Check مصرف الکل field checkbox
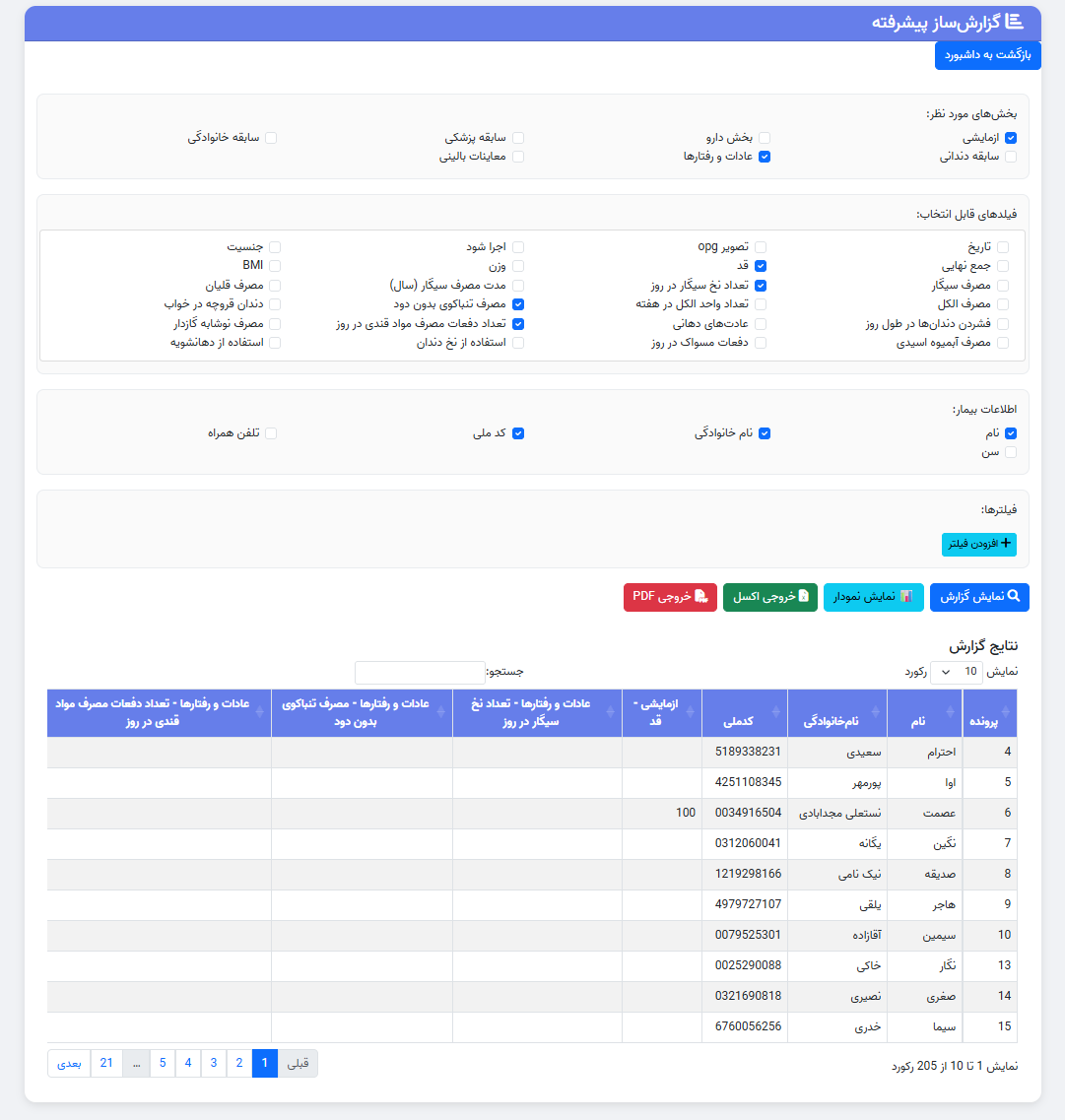Screen dimensions: 1065x1120 point(1003,304)
